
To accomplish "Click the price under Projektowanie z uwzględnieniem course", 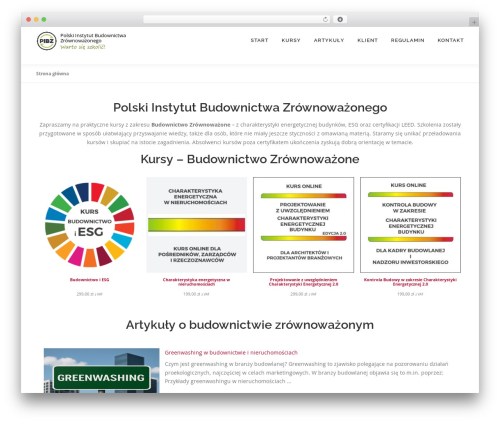I will pos(303,294).
